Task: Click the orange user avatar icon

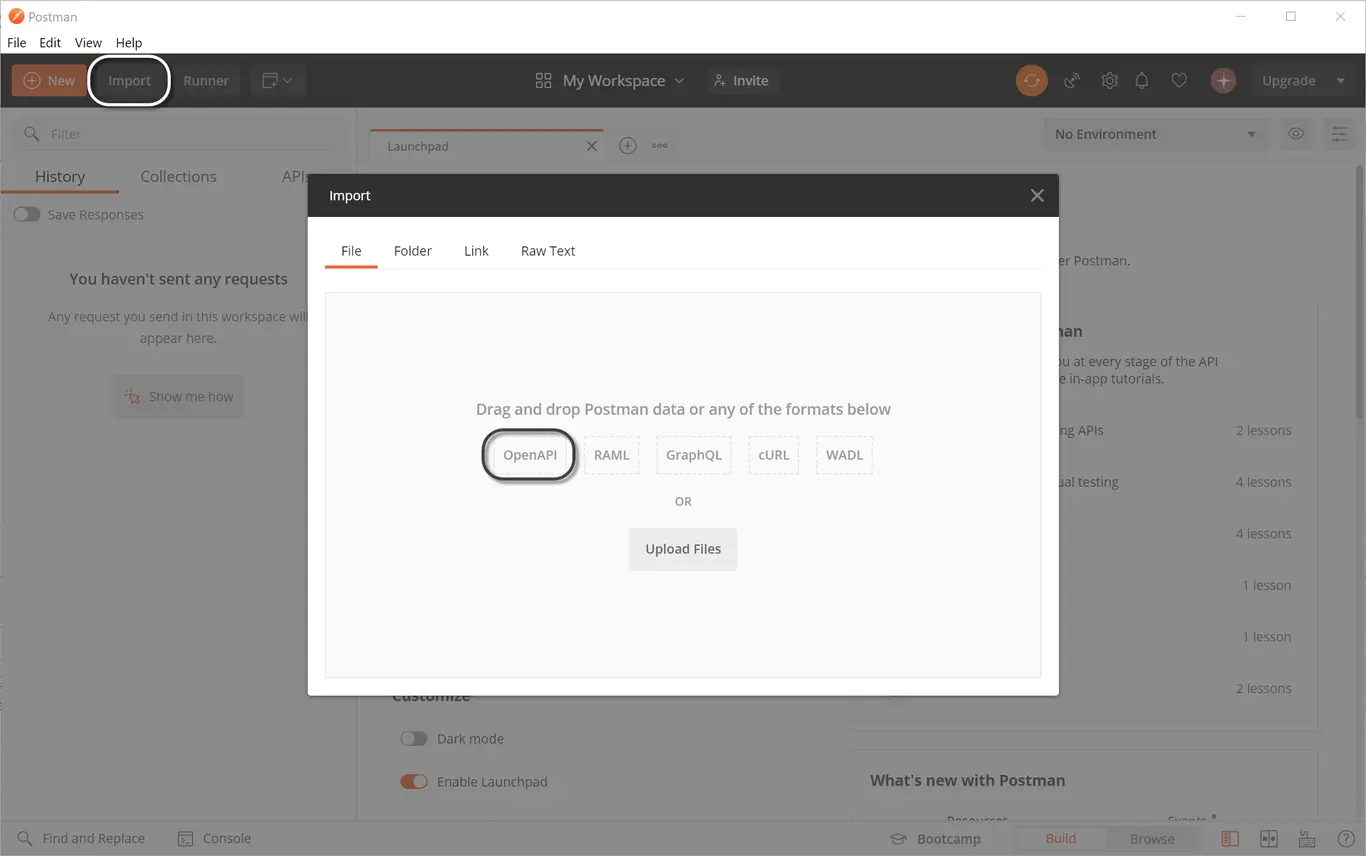Action: 1223,81
